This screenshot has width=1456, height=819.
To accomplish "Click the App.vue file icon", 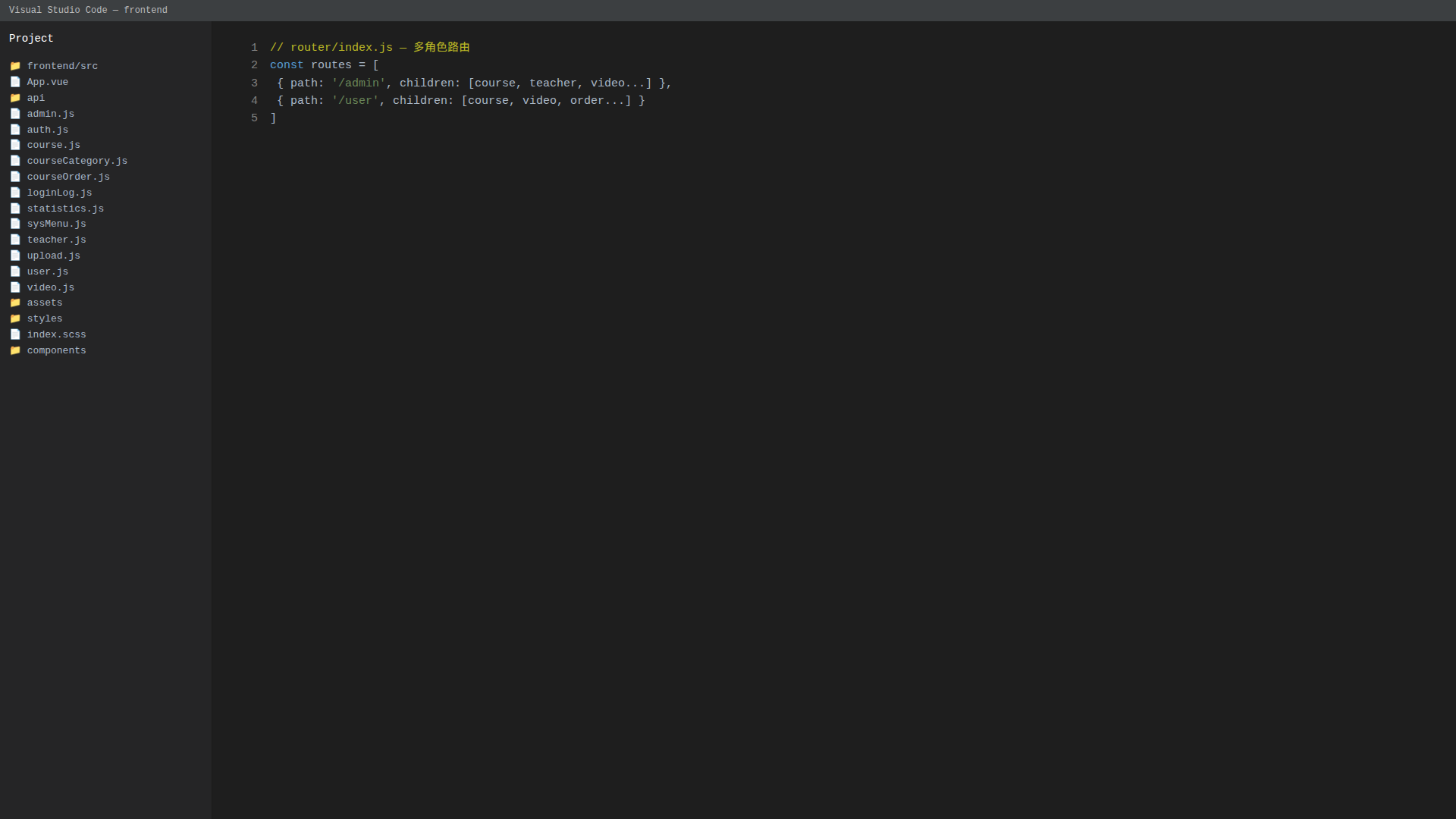I will 15,82.
